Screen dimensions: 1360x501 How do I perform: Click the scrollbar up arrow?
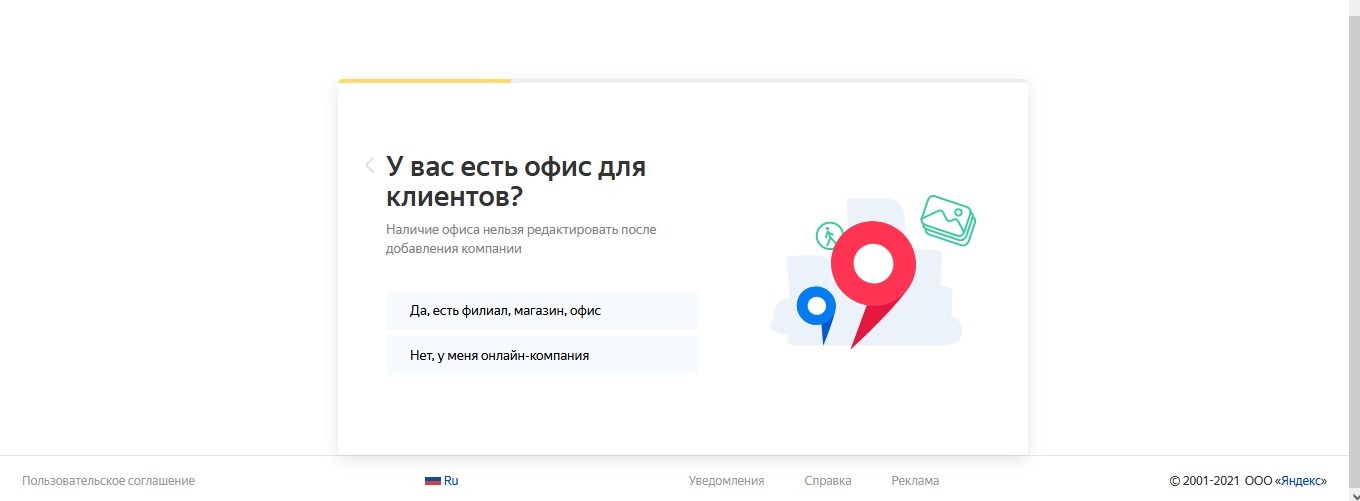pyautogui.click(x=1353, y=6)
